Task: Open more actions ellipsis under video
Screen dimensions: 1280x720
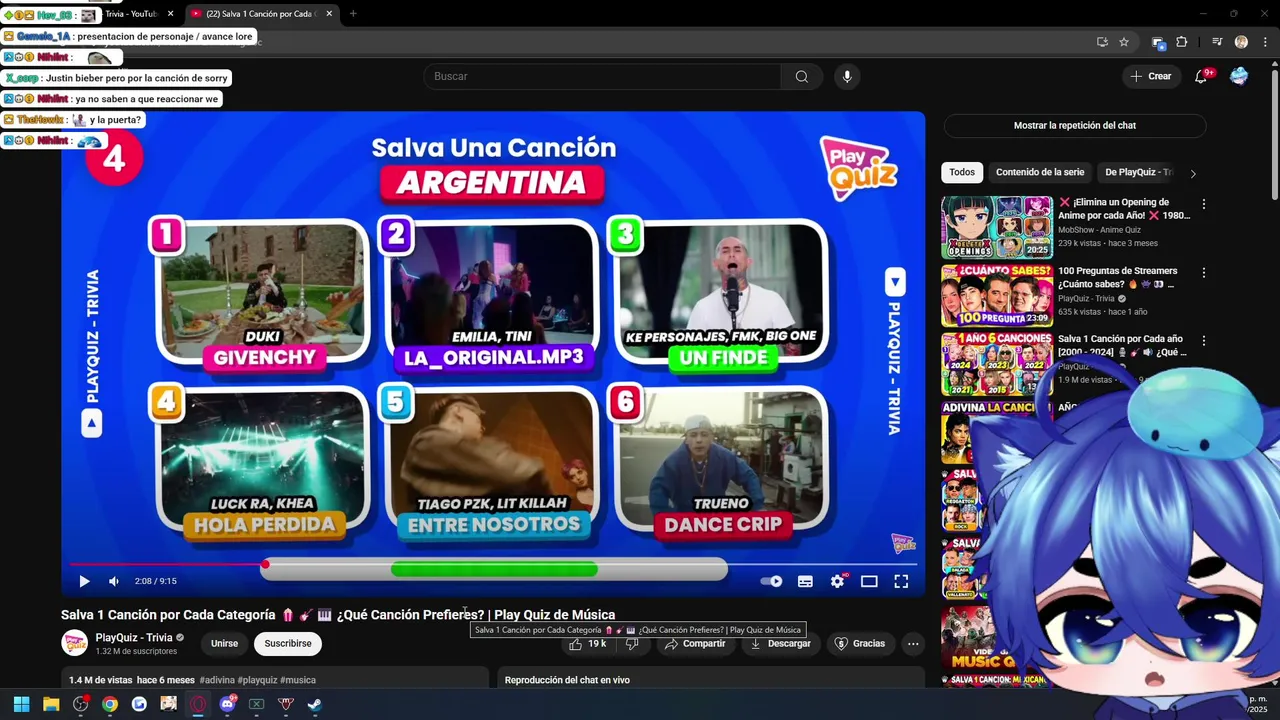Action: (913, 644)
